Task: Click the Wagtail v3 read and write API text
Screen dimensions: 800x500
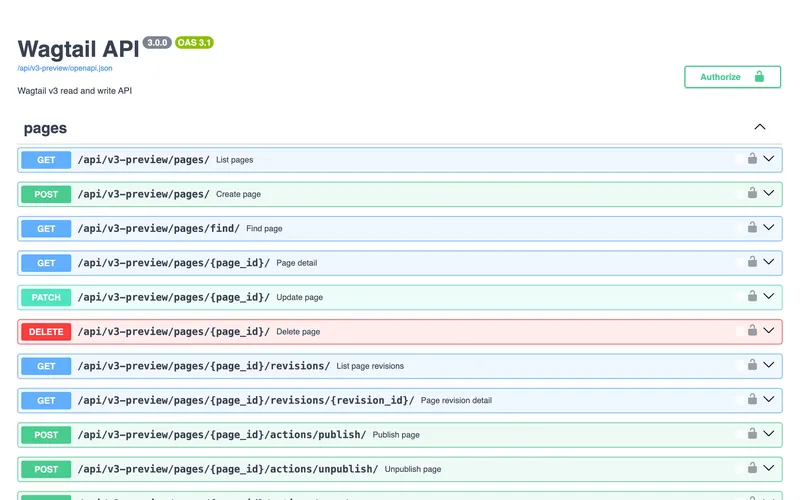Action: click(74, 91)
